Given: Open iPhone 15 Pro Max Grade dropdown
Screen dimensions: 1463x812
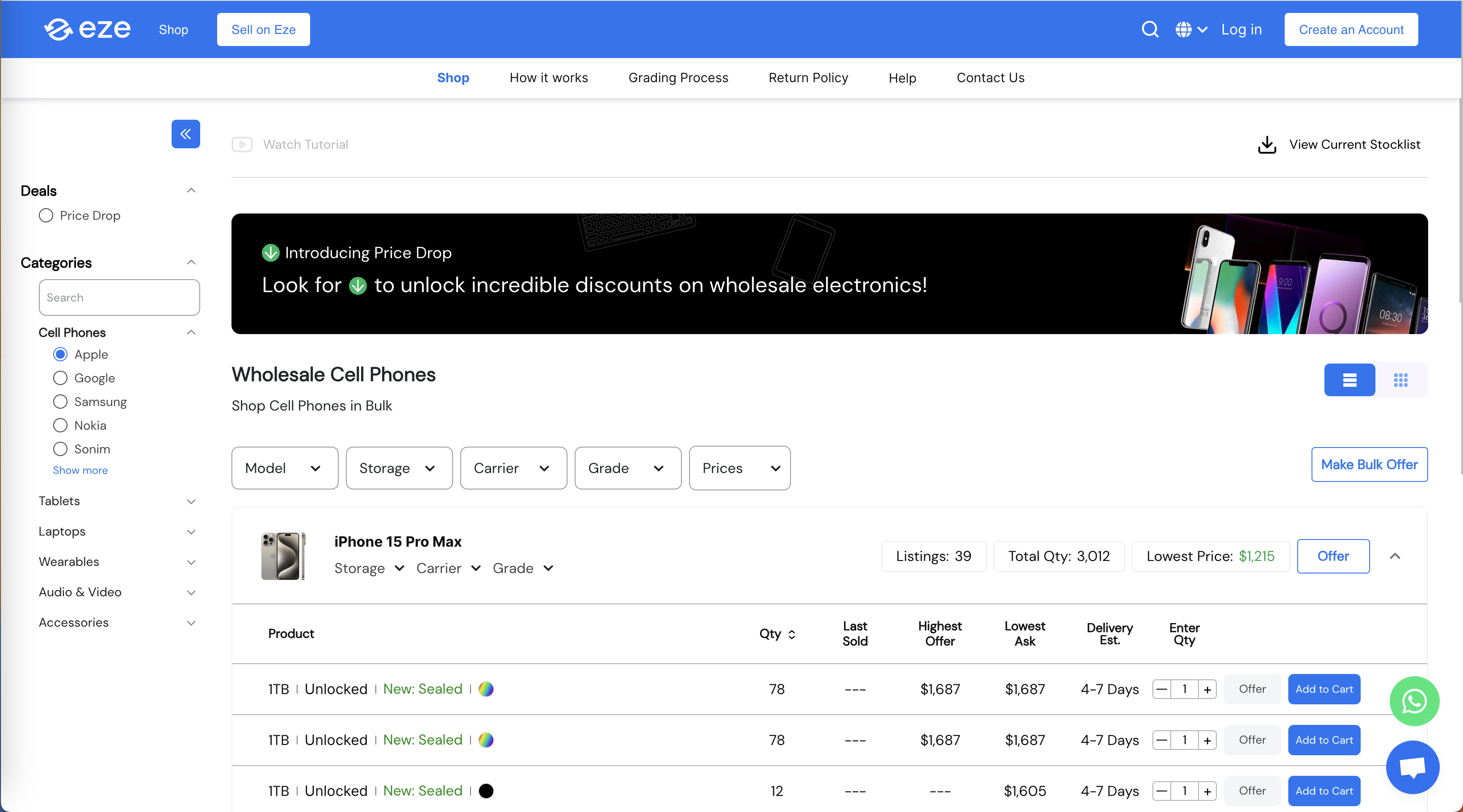Looking at the screenshot, I should click(x=523, y=569).
